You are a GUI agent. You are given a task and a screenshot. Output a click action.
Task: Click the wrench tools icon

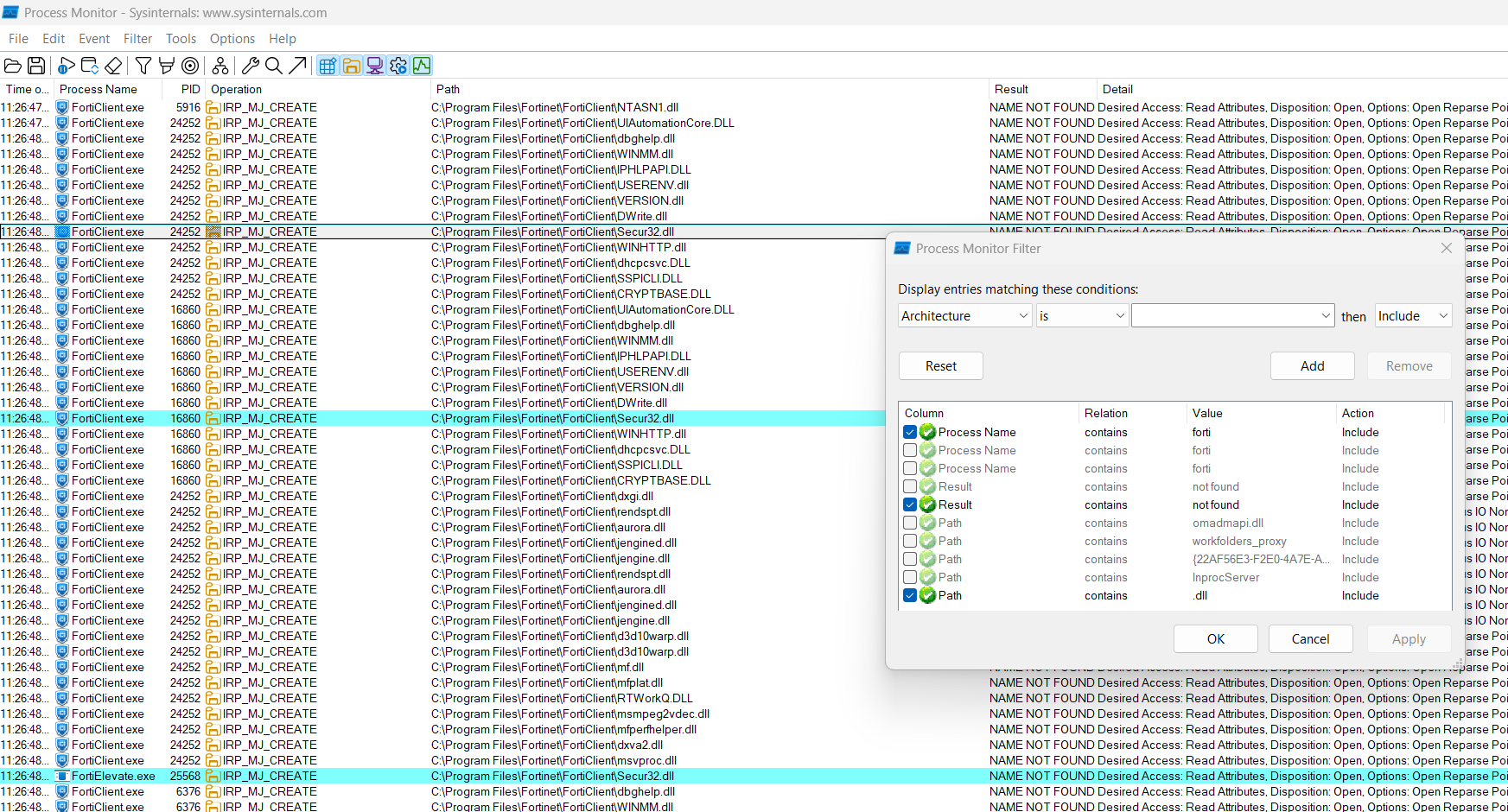251,66
